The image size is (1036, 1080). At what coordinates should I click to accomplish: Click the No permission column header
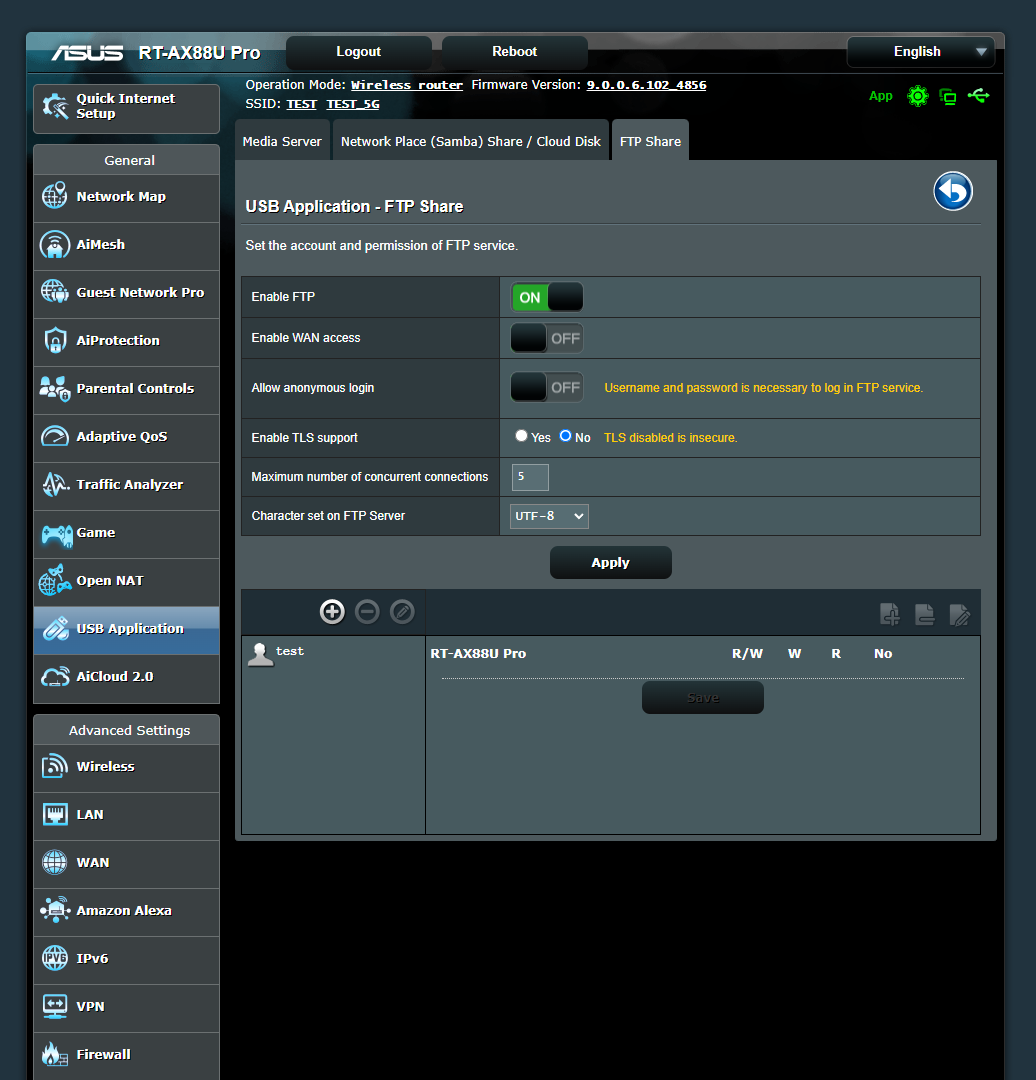[x=883, y=654]
